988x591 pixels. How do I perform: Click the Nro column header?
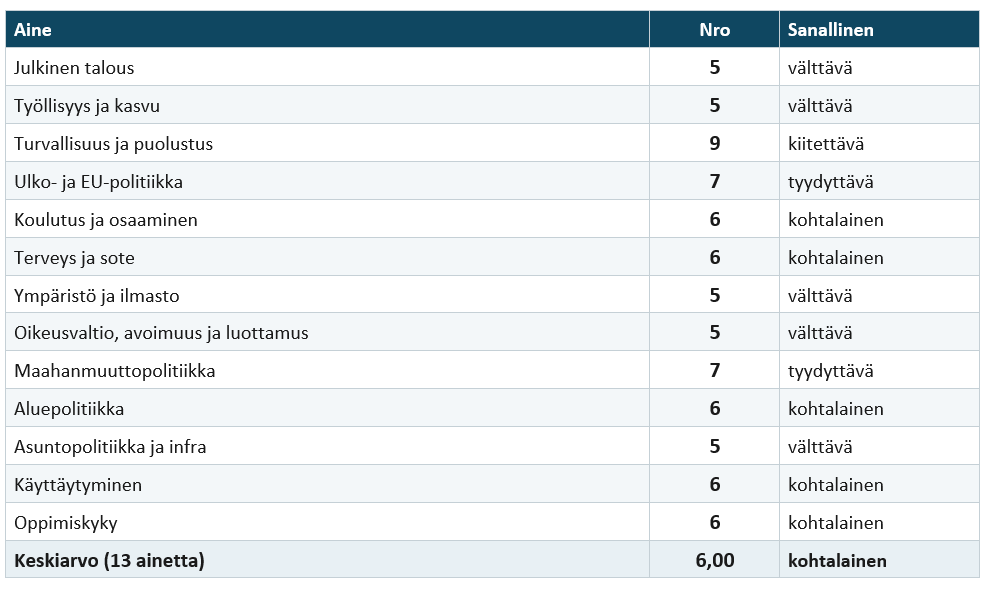(715, 29)
